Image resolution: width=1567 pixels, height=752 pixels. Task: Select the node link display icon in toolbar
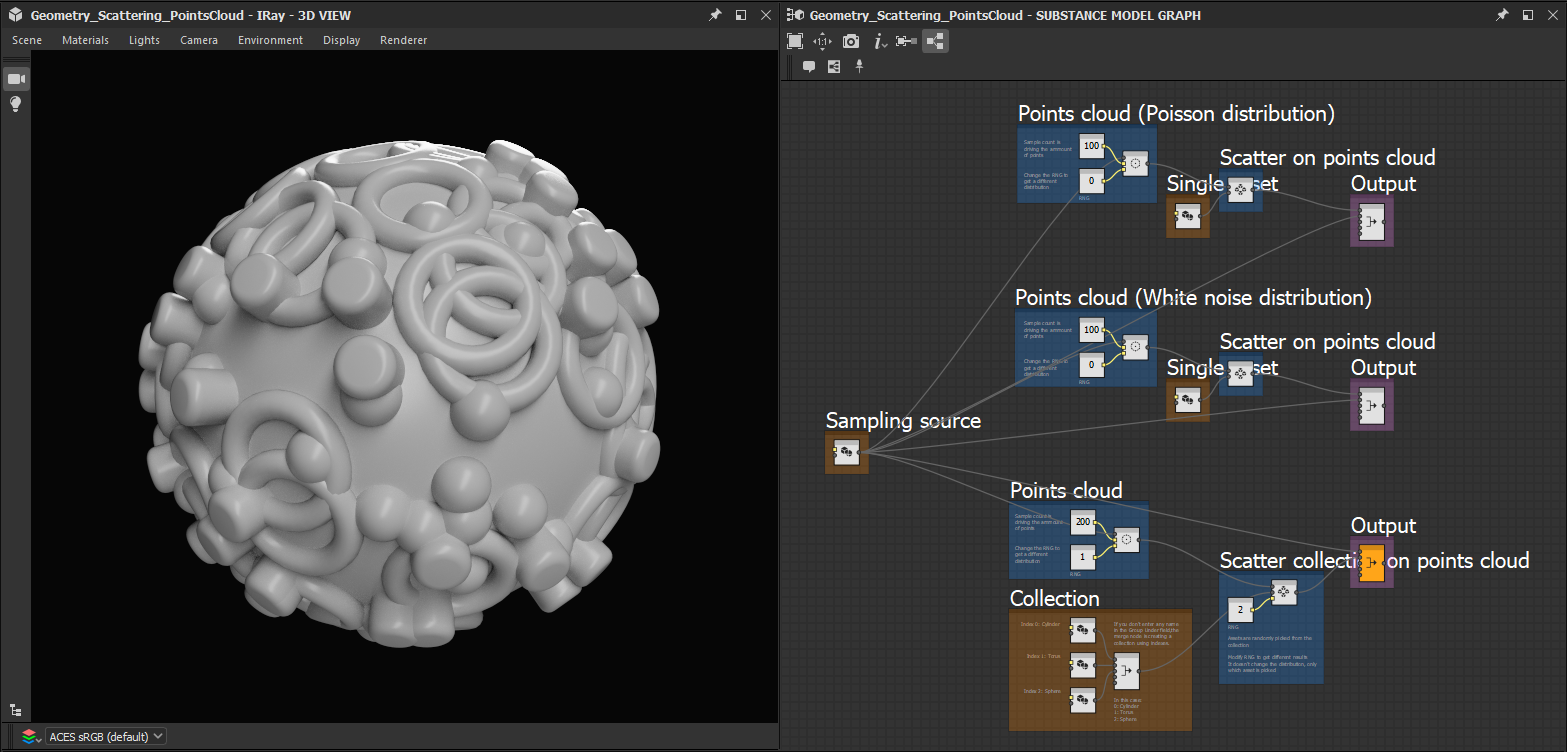pyautogui.click(x=905, y=41)
